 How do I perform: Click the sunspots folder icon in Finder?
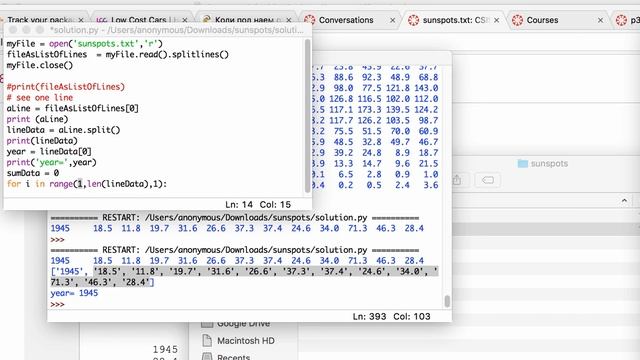point(522,164)
